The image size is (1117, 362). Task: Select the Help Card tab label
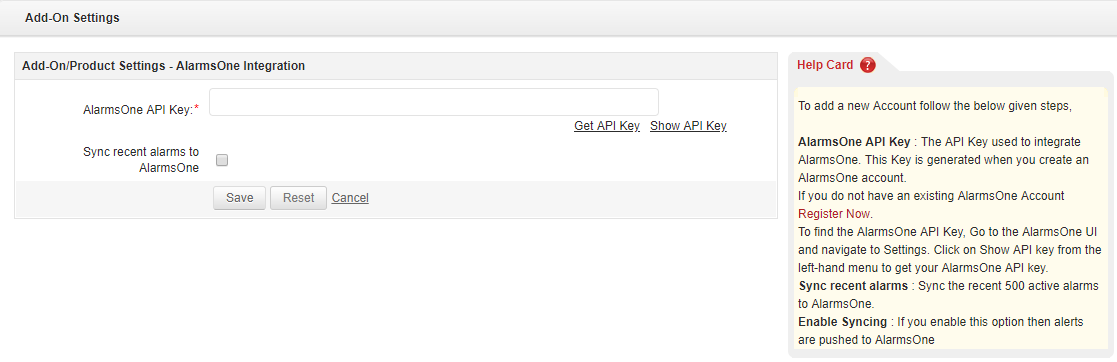[824, 65]
